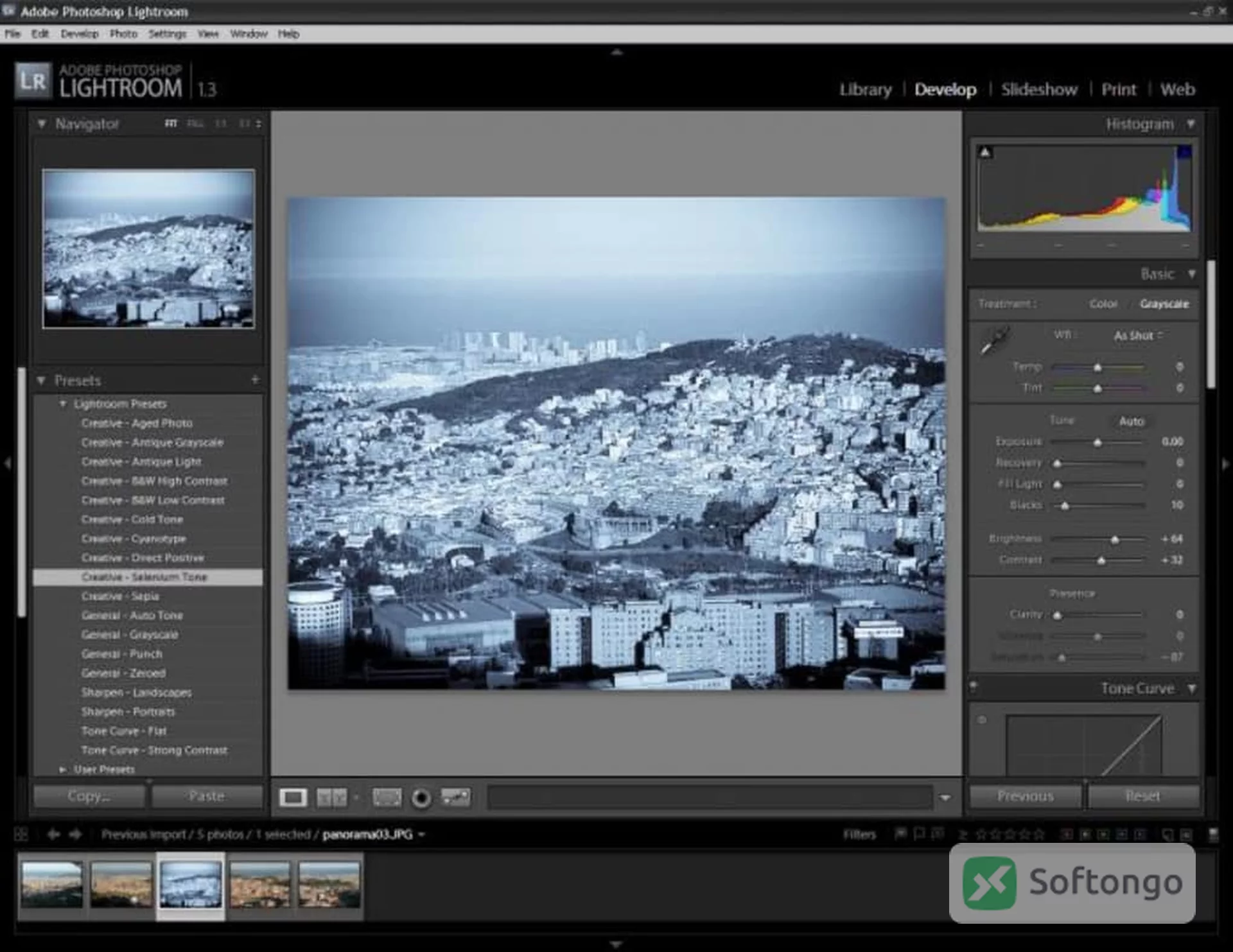Switch treatment to Color

(x=1103, y=304)
